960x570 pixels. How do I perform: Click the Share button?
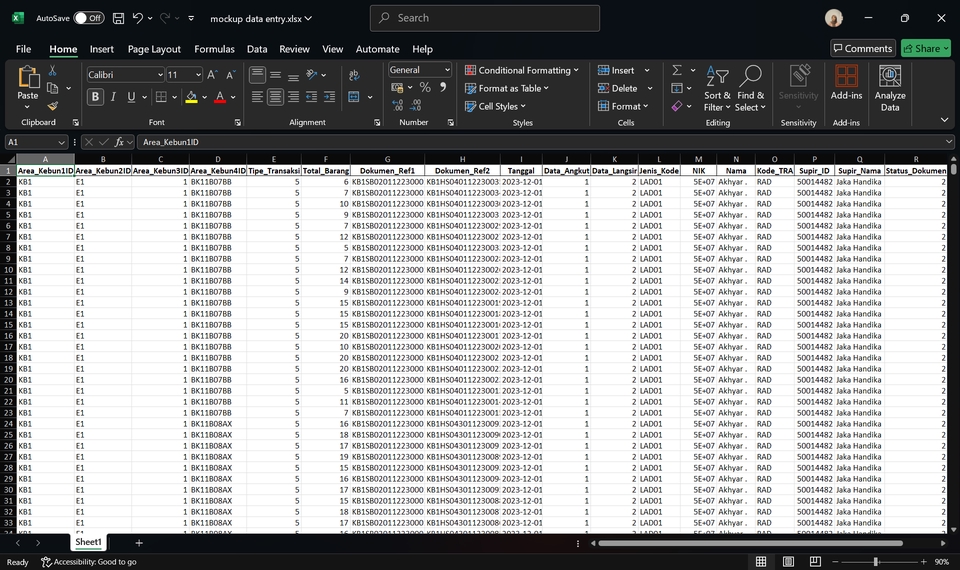coord(926,48)
